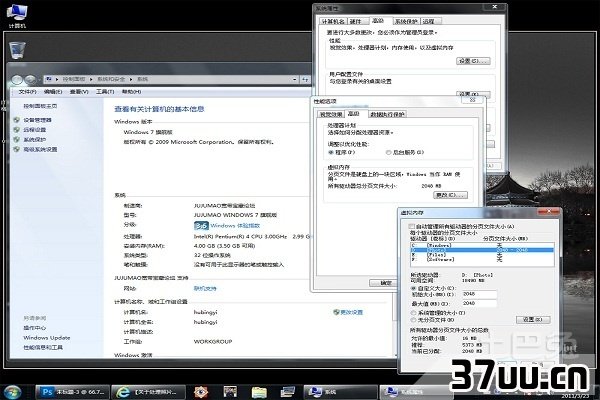Click the 更改设置 link
Image resolution: width=600 pixels, height=400 pixels.
point(351,312)
